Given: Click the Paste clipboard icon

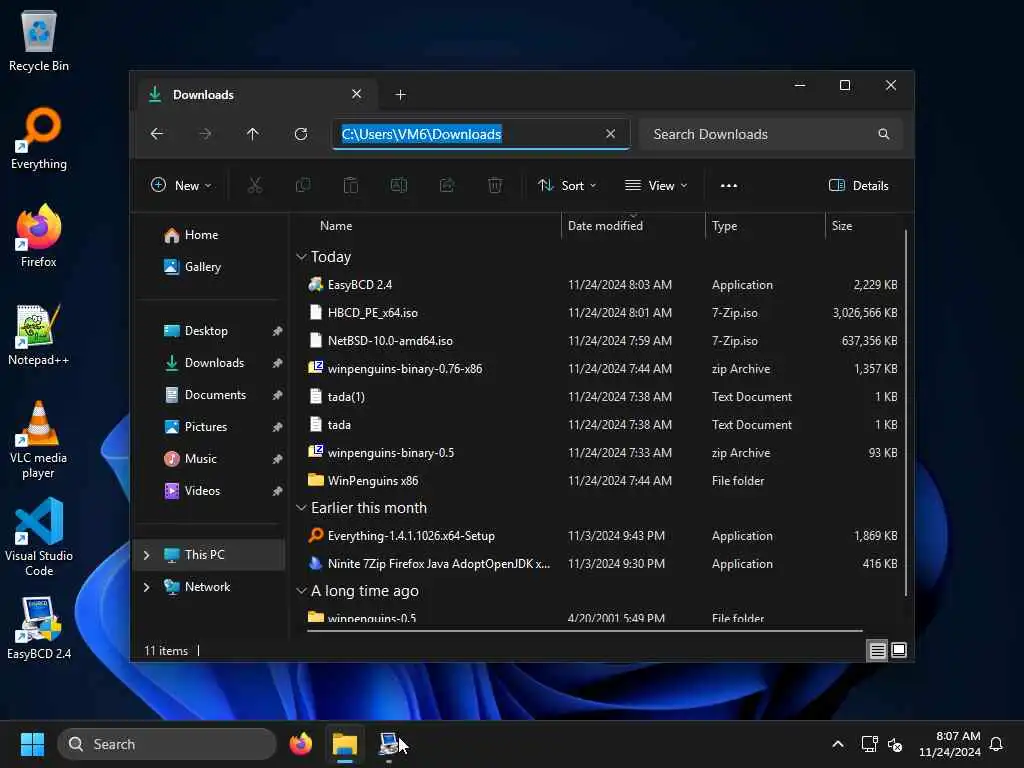Looking at the screenshot, I should pyautogui.click(x=351, y=185).
